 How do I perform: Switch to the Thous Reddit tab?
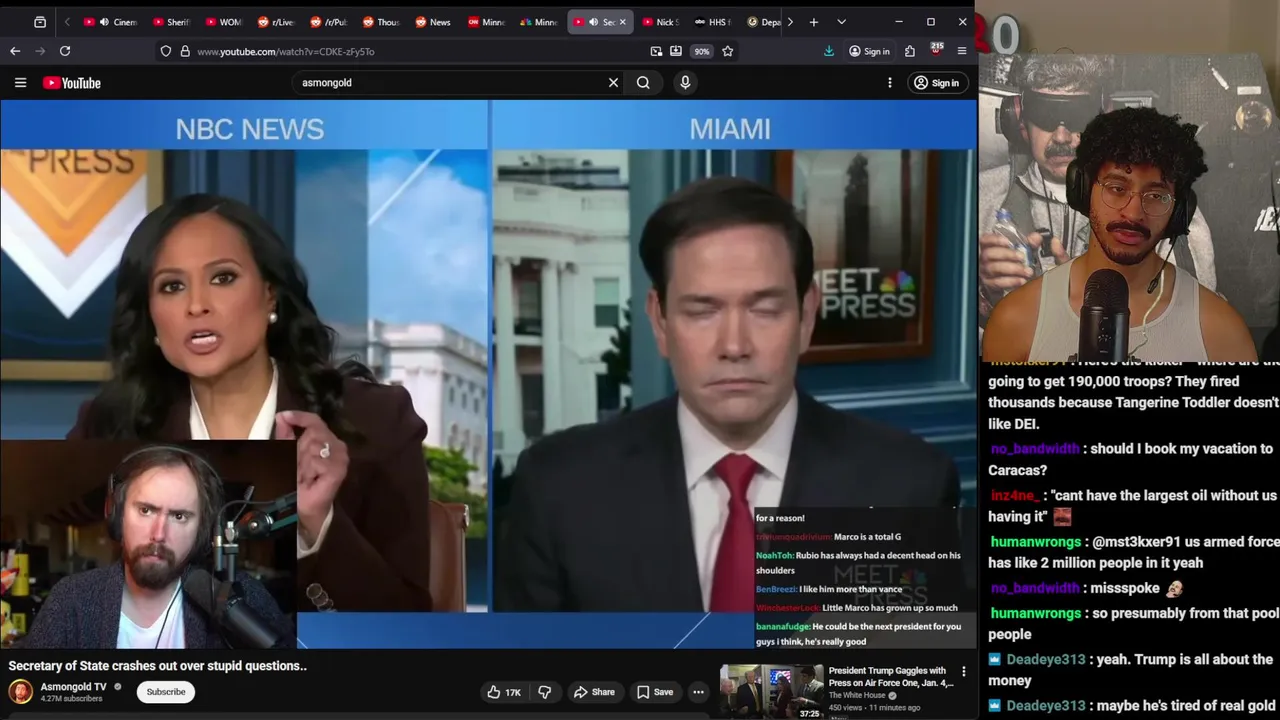point(381,22)
